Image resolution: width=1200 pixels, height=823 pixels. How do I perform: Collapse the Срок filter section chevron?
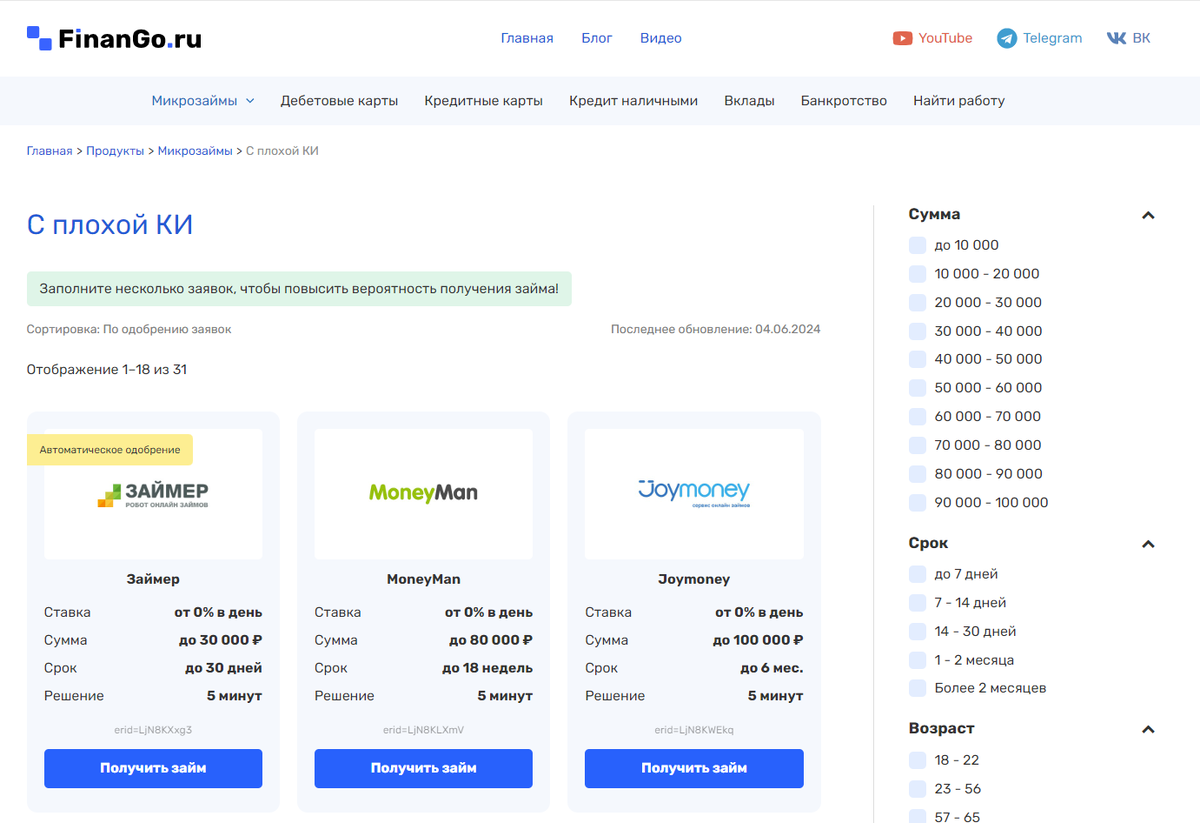point(1148,544)
